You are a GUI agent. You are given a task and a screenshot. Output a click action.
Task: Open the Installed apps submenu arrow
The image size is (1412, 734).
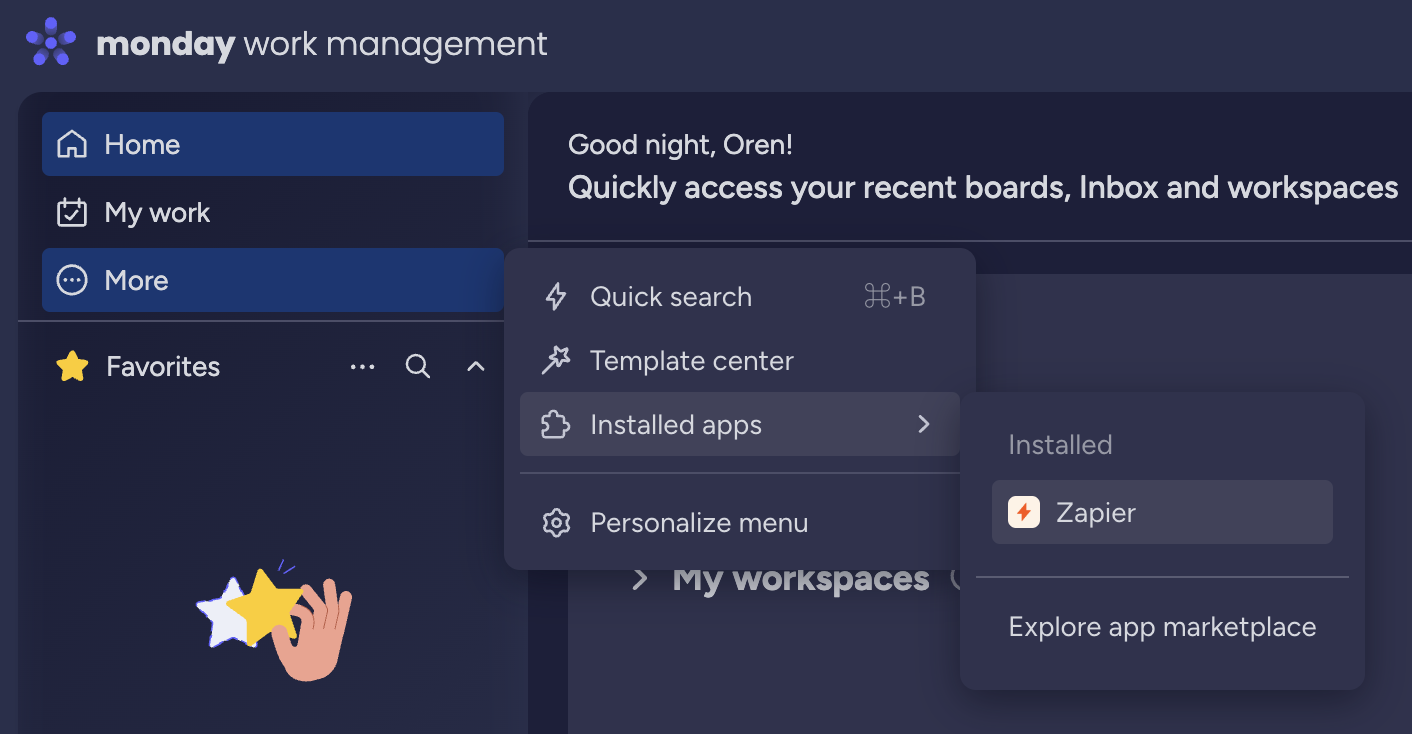click(x=923, y=424)
